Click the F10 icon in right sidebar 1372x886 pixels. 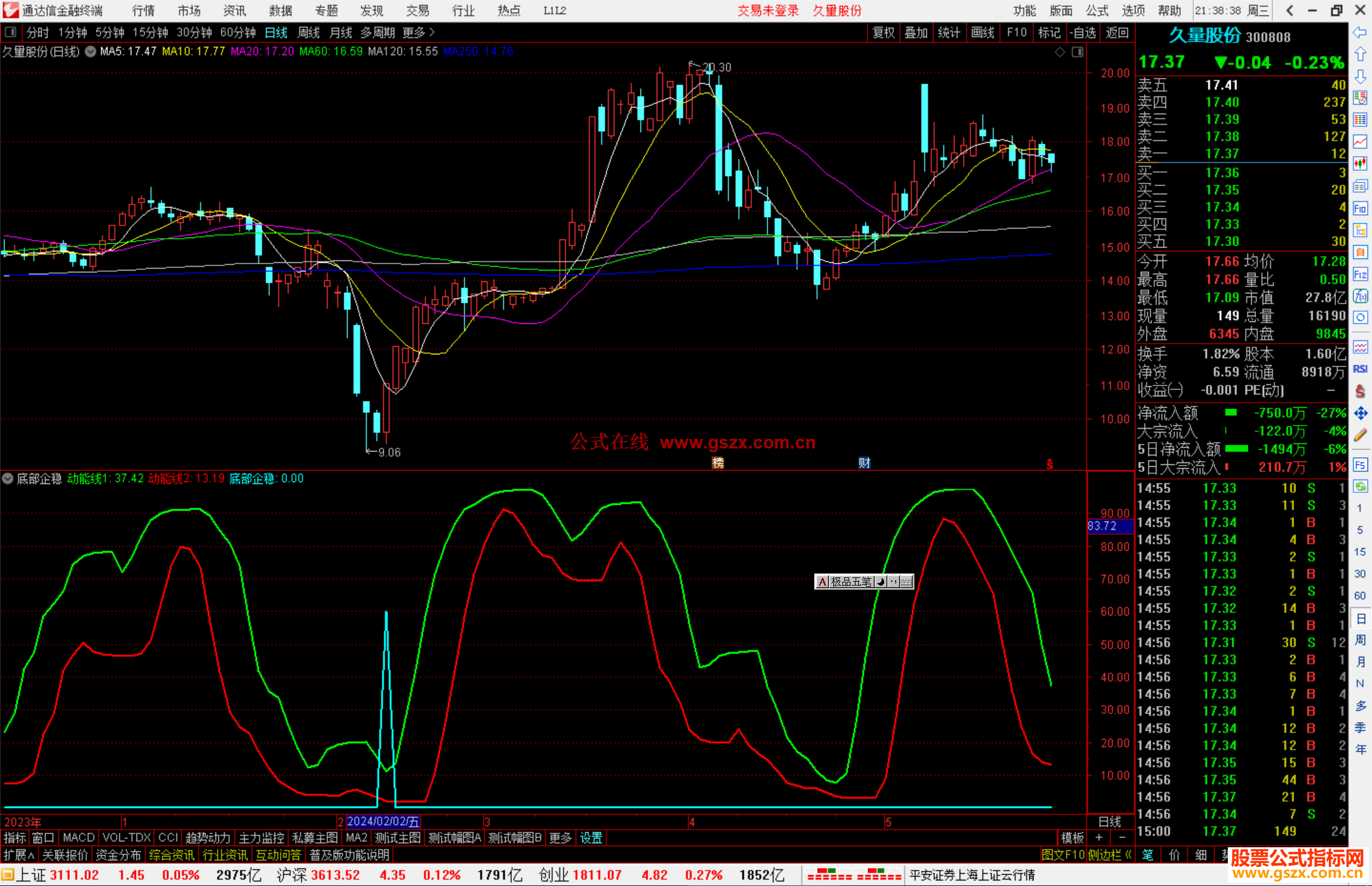pyautogui.click(x=1360, y=208)
